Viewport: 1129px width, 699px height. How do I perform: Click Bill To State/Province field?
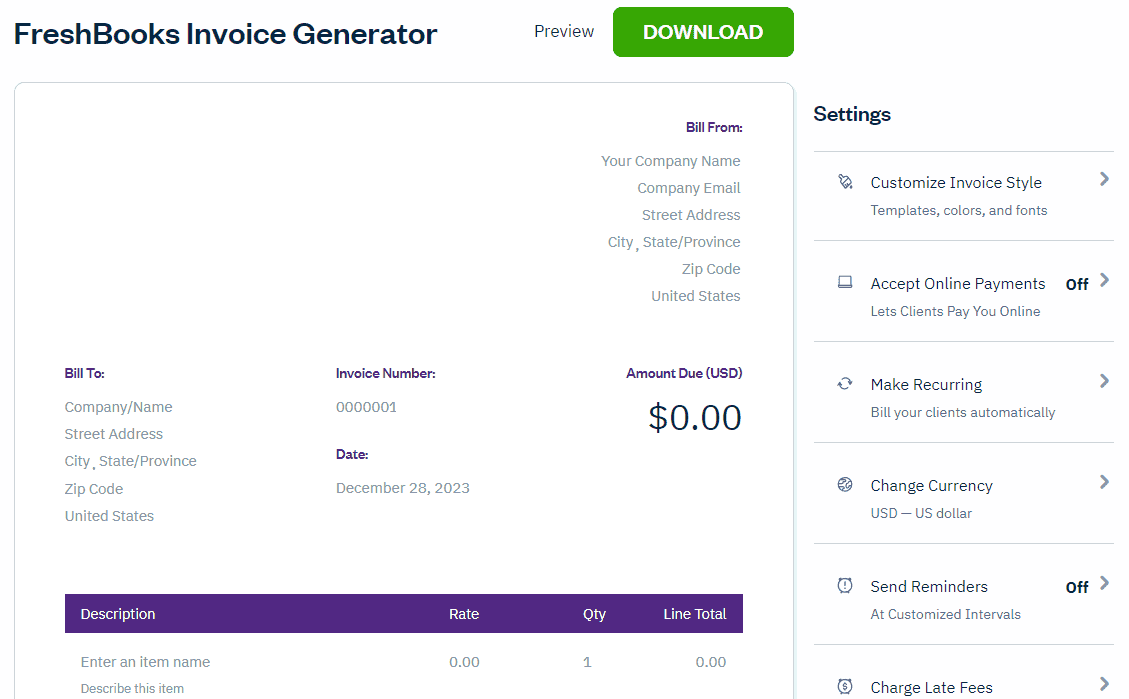click(x=148, y=461)
